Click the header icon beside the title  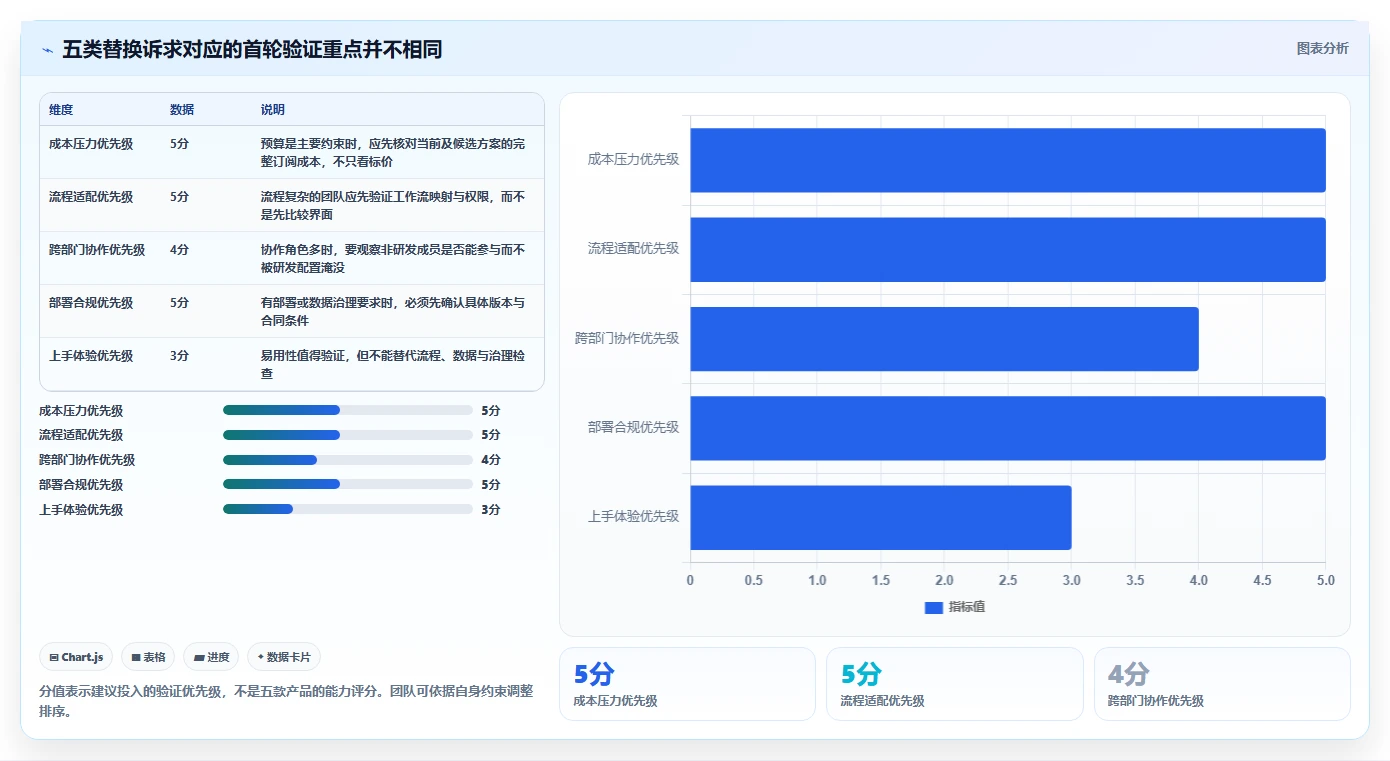(x=48, y=50)
